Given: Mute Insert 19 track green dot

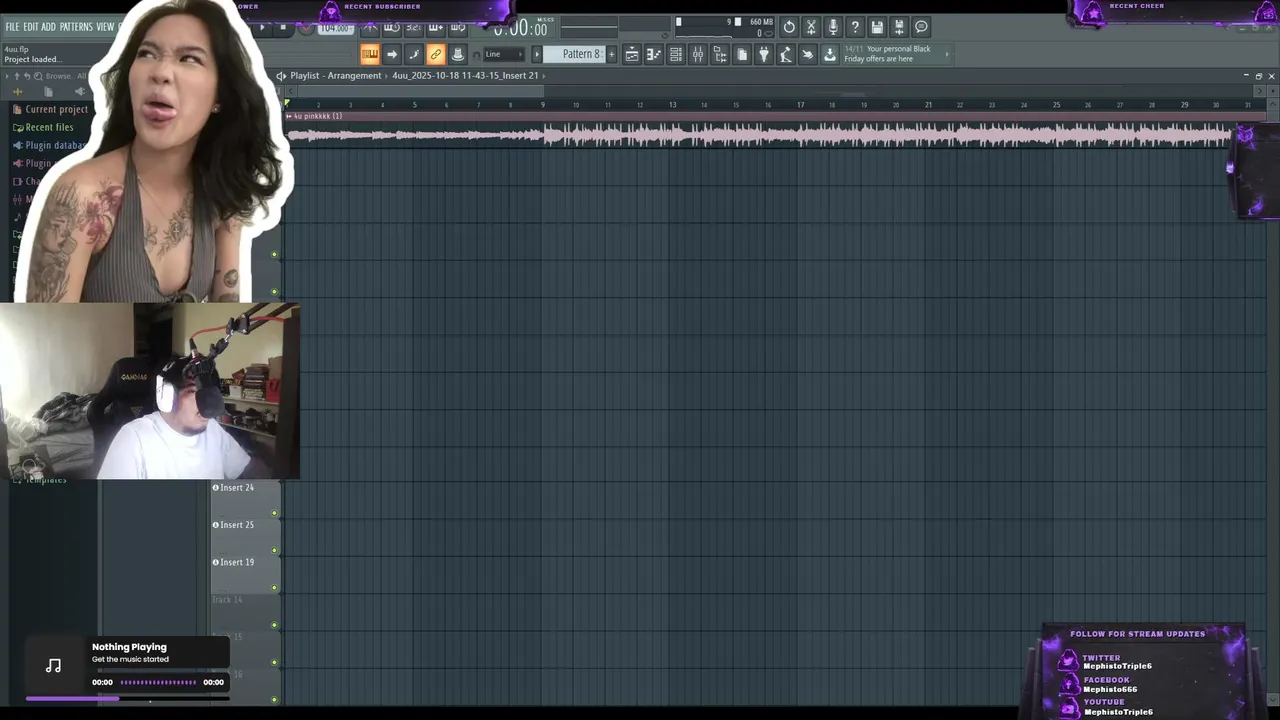Looking at the screenshot, I should coord(275,588).
